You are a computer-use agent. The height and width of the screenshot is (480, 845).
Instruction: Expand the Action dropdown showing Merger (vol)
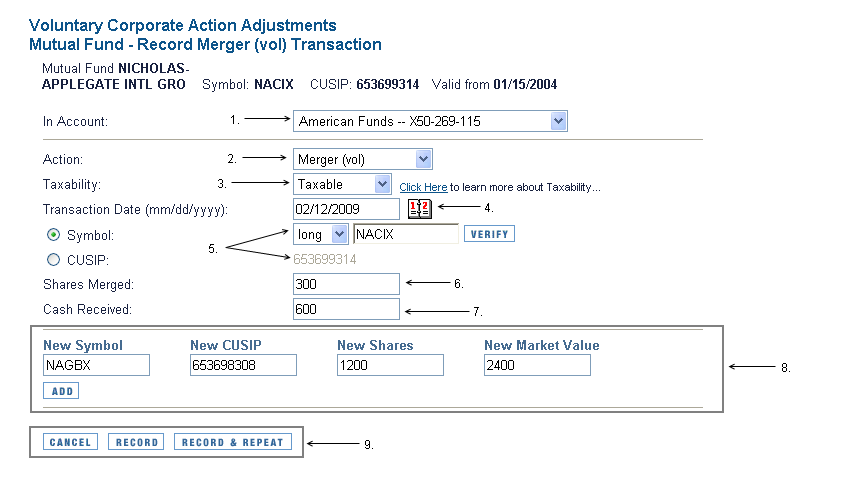(x=363, y=159)
